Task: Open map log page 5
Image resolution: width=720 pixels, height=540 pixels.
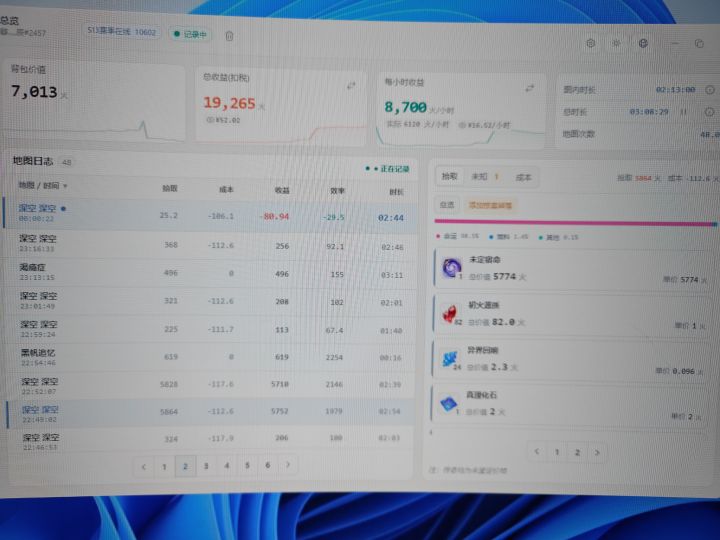Action: tap(247, 465)
